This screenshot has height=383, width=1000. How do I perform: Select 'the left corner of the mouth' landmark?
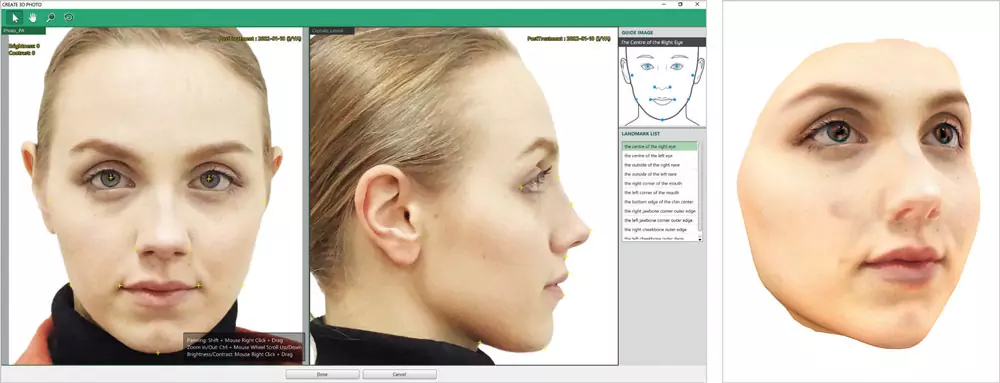pos(660,192)
